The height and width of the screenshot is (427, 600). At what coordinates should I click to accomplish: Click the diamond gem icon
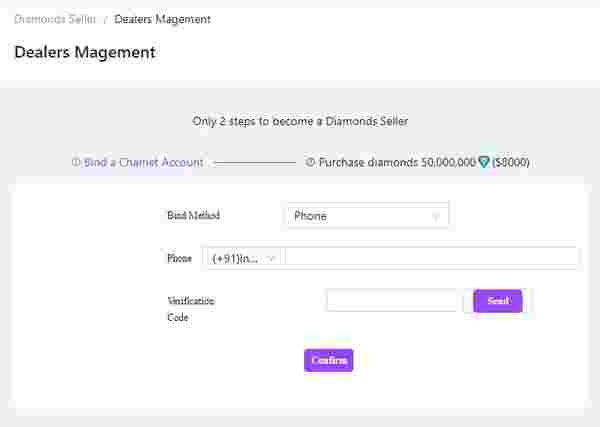pos(484,162)
